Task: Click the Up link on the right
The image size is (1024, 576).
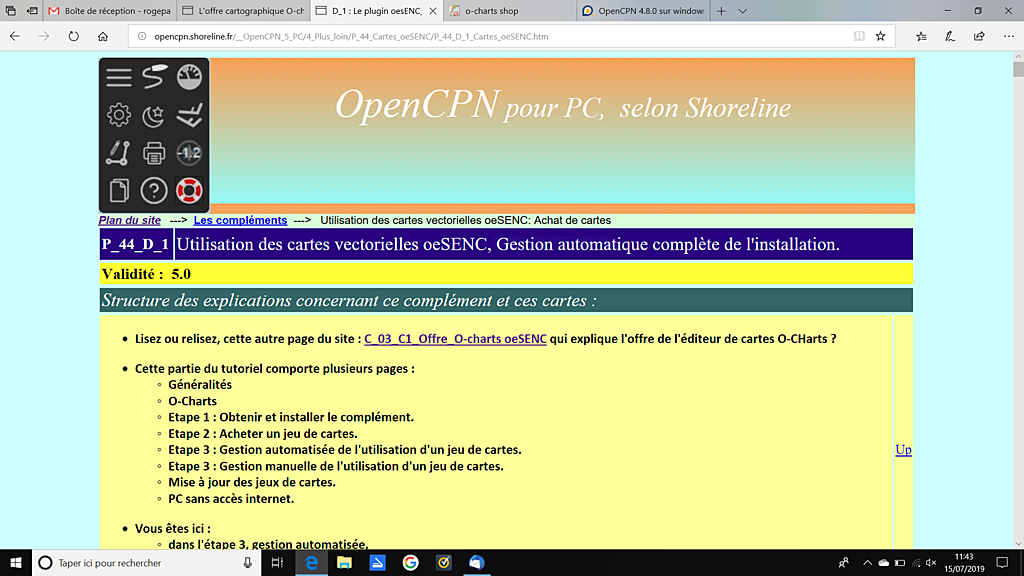Action: tap(903, 450)
